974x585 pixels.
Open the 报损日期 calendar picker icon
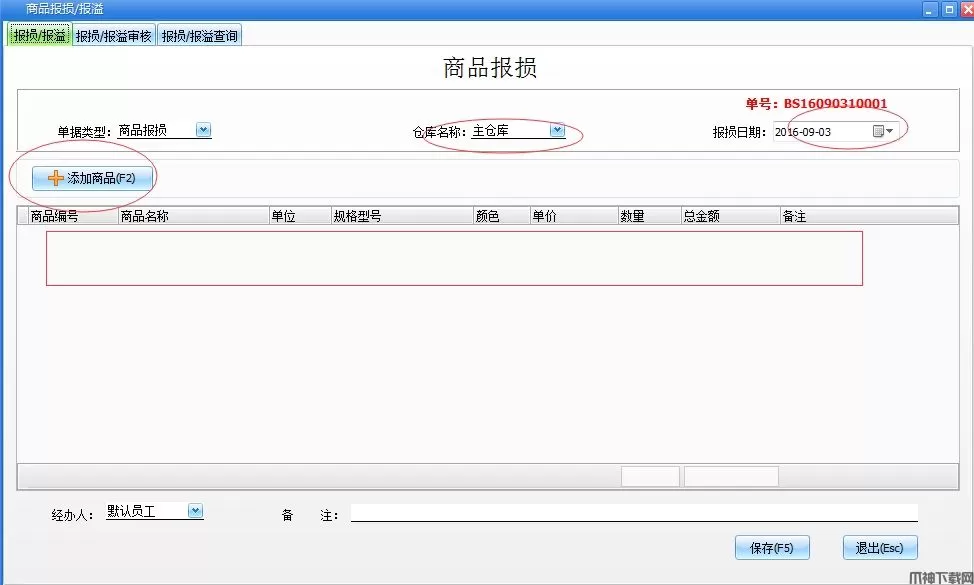pyautogui.click(x=882, y=131)
